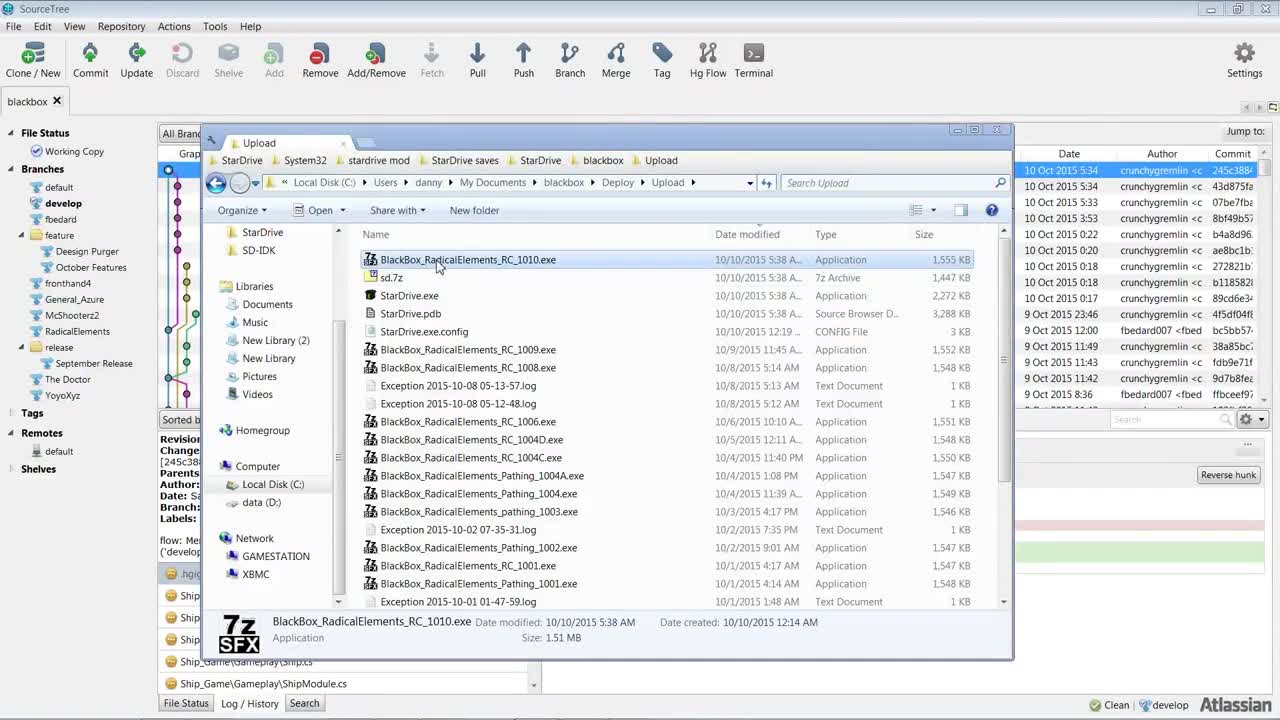Click the Commit toolbar icon
1280x720 pixels.
tap(90, 60)
